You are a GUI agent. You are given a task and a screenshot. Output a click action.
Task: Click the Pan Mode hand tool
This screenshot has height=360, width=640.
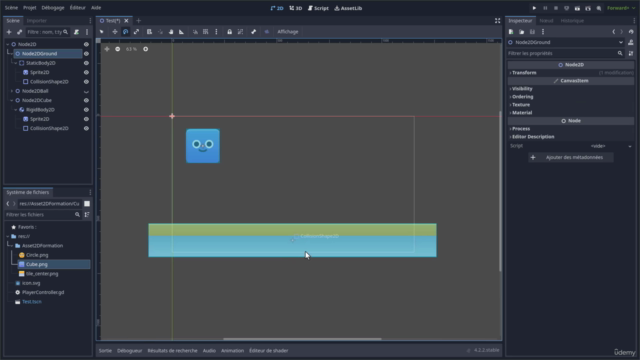(171, 32)
